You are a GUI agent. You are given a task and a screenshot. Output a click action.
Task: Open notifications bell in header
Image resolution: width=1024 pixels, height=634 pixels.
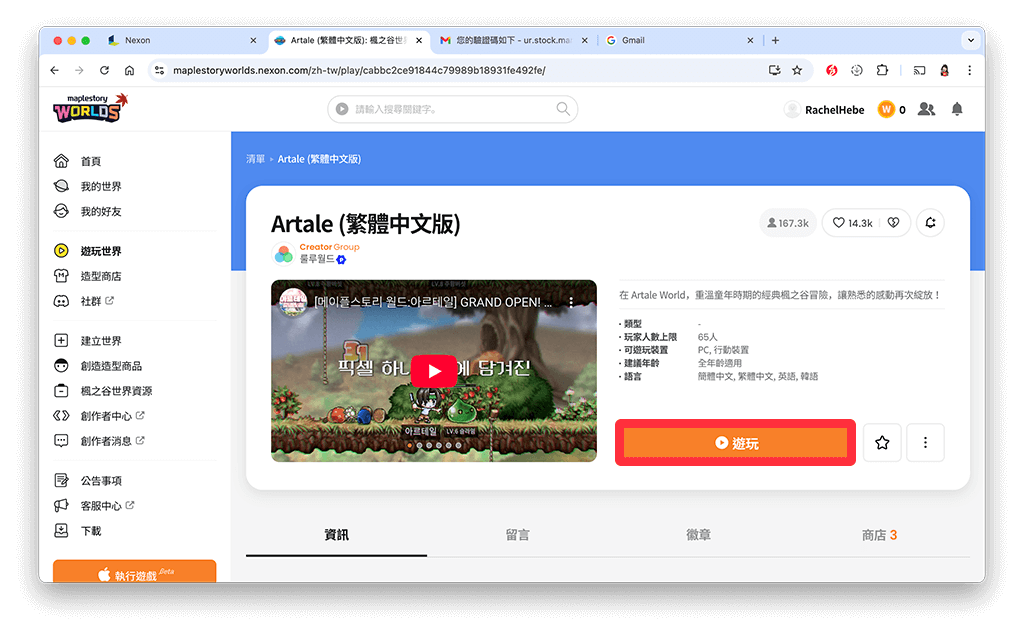[x=957, y=109]
